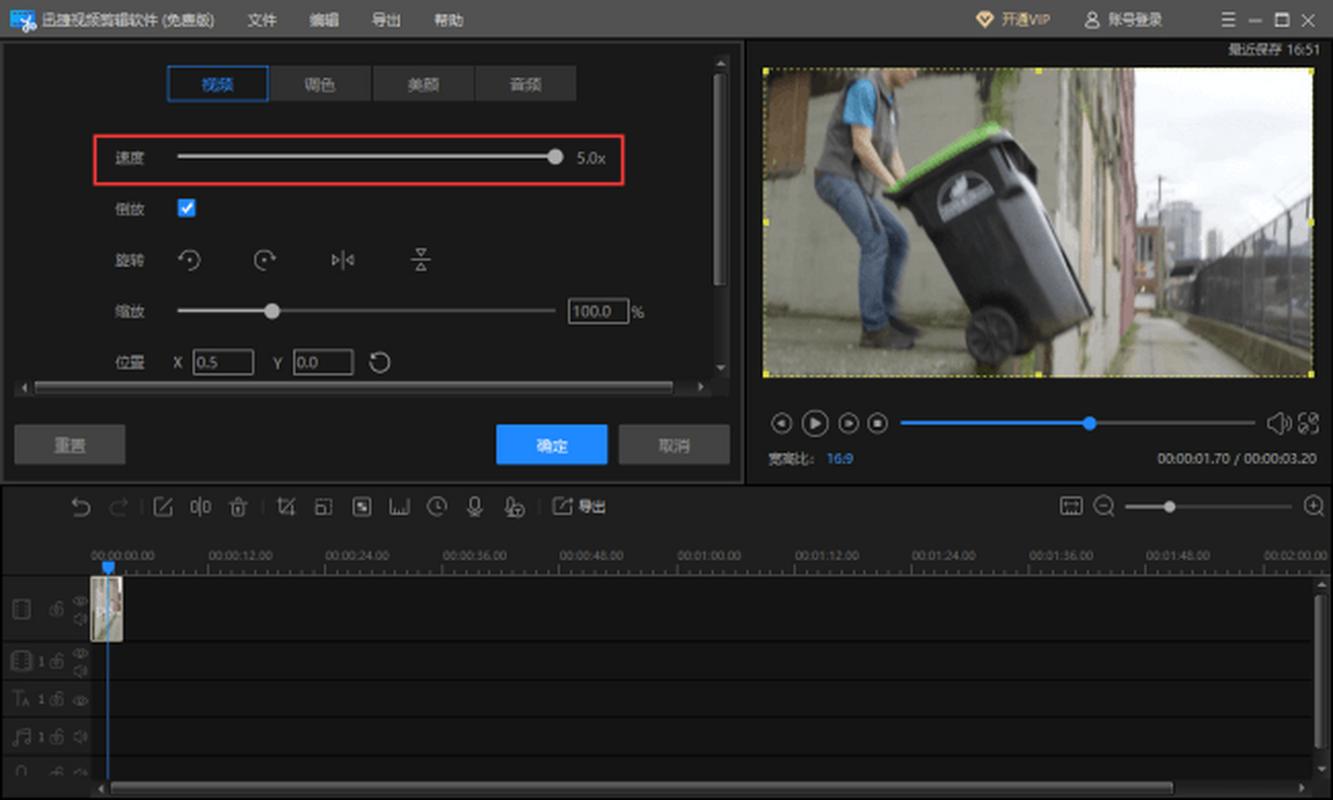Rotate video counterclockwise using the rotate-left icon

pos(189,260)
